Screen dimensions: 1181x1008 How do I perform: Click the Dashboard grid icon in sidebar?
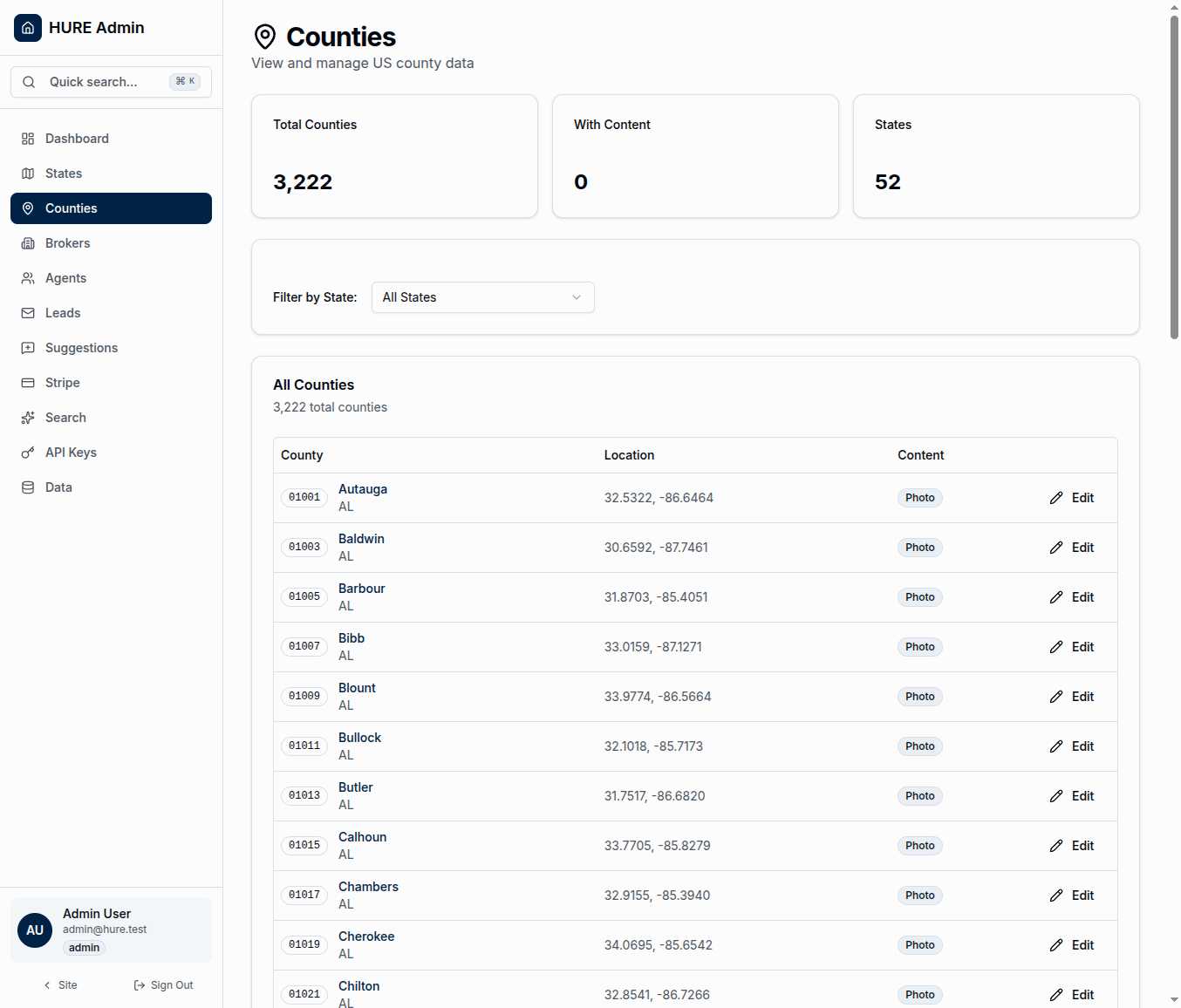28,139
